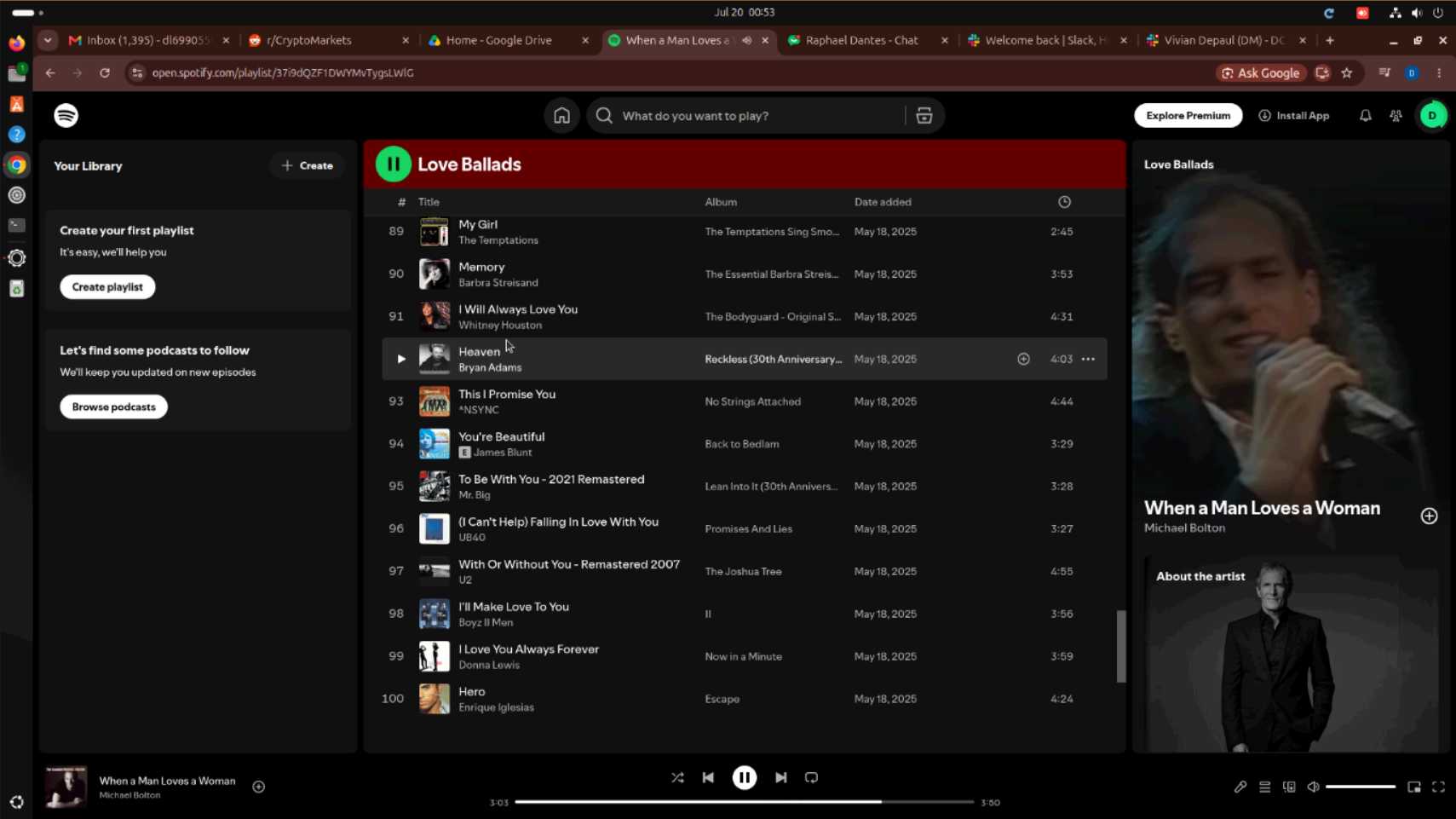Viewport: 1456px width, 819px height.
Task: Add Heaven to Liked Songs
Action: click(x=1023, y=359)
